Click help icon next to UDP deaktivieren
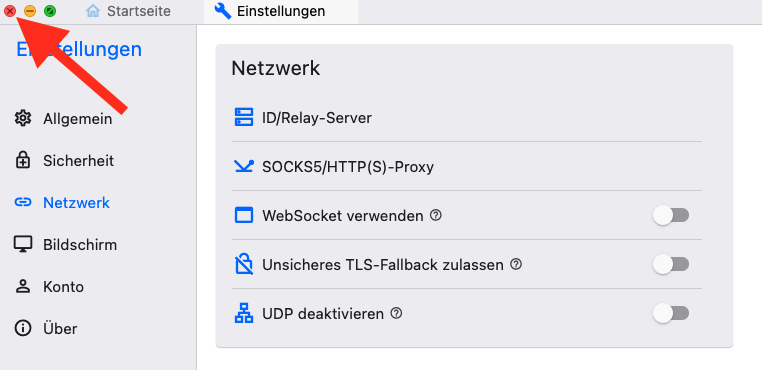 click(x=397, y=314)
